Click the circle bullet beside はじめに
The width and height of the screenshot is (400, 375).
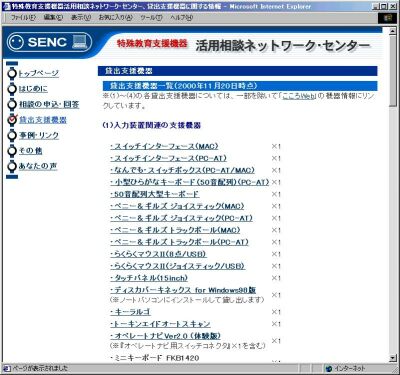click(x=12, y=89)
